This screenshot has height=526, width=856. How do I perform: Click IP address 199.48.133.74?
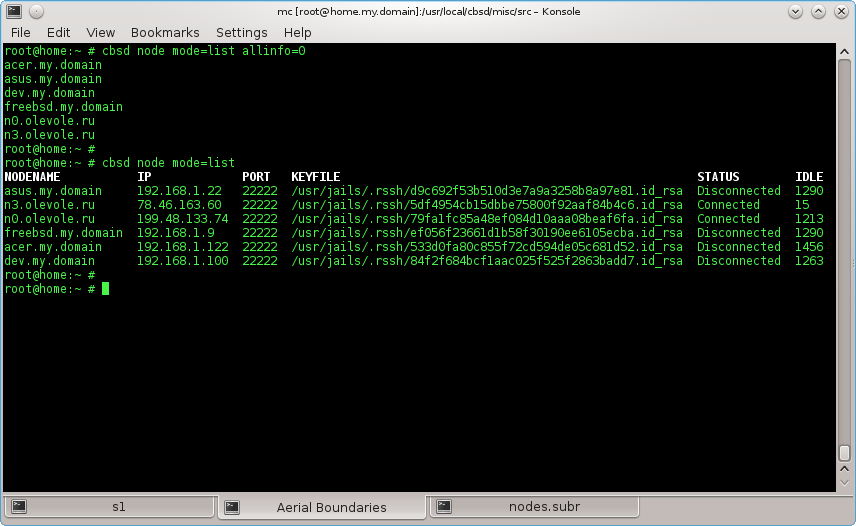pos(182,219)
